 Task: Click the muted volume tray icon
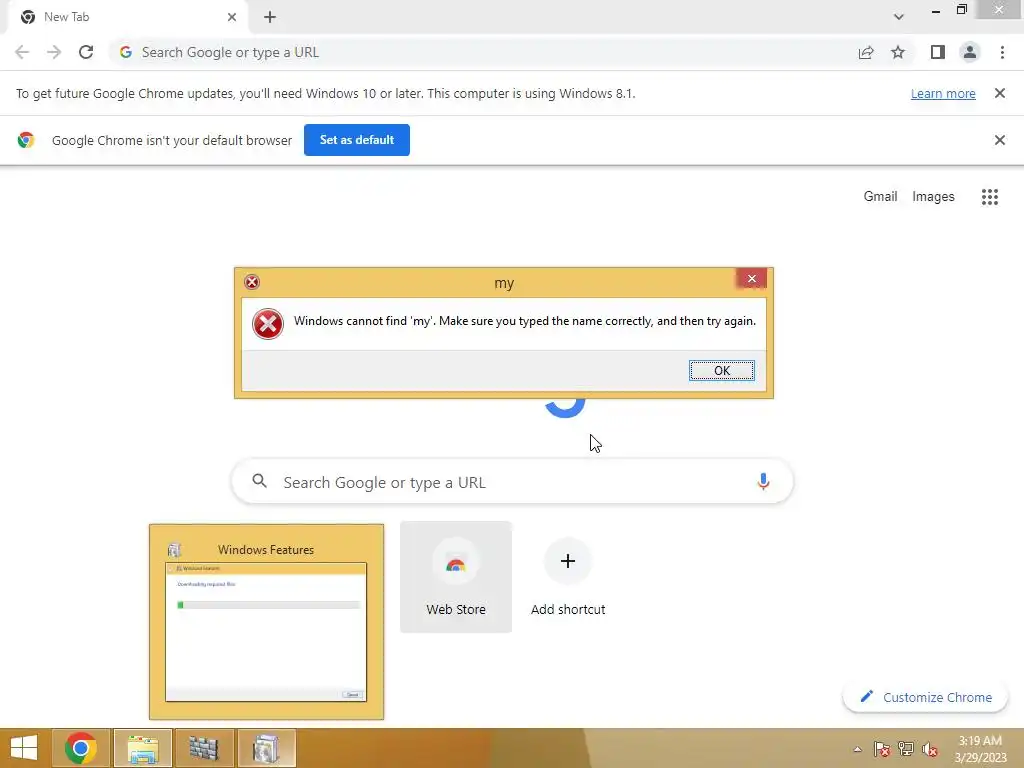point(929,750)
